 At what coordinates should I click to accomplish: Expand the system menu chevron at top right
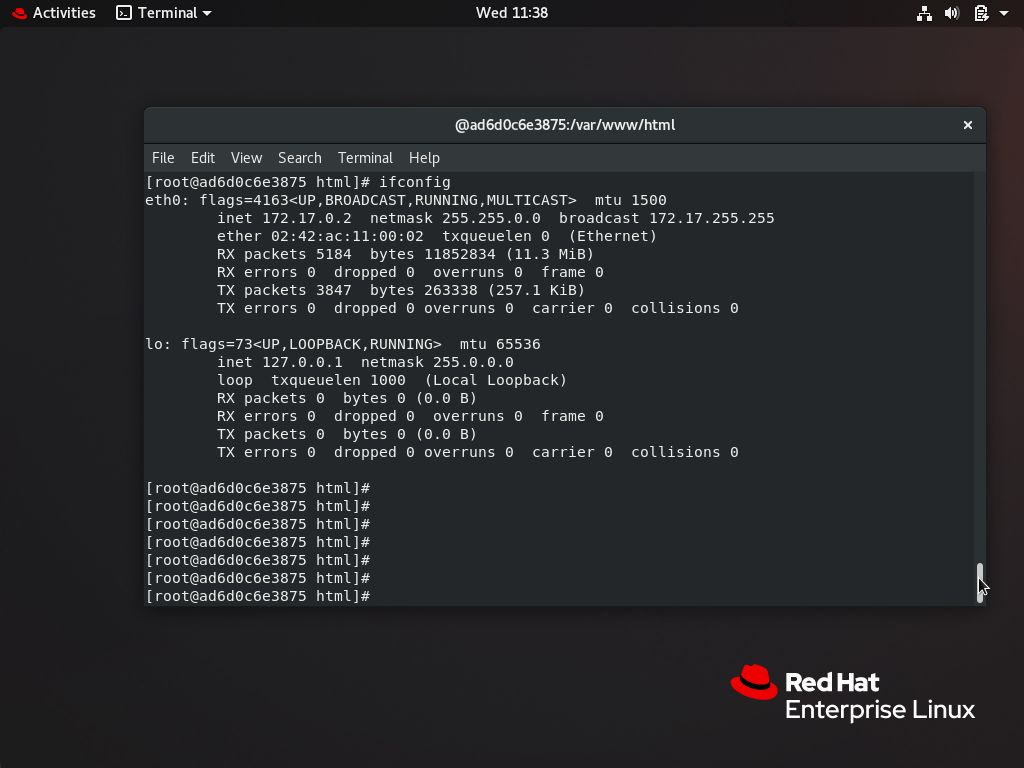click(x=1005, y=13)
